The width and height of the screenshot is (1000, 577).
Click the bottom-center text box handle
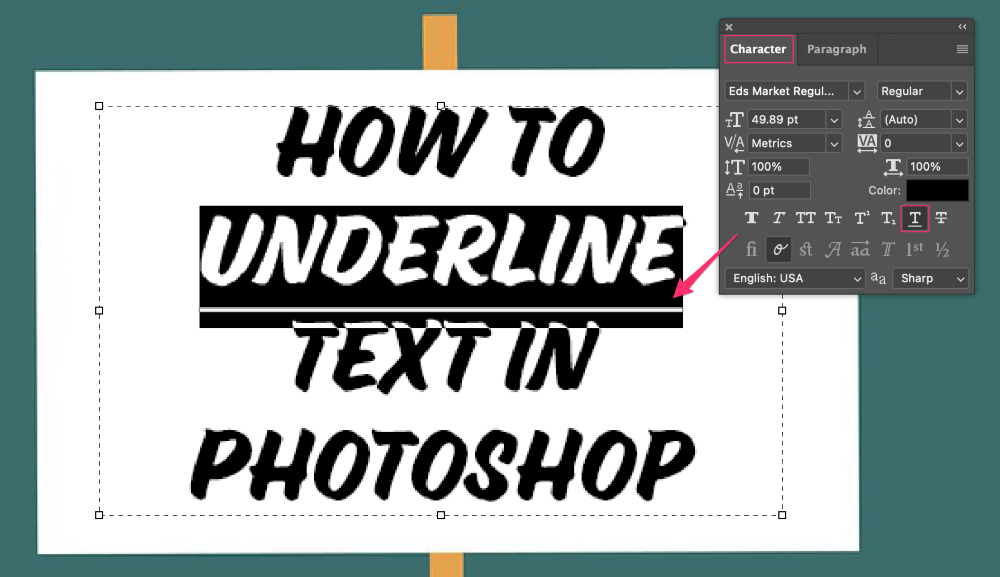(441, 515)
